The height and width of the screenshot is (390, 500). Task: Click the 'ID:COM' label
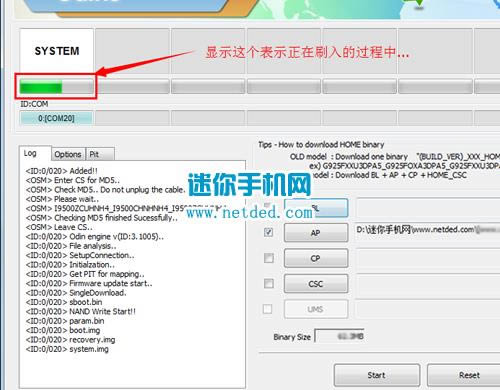(x=34, y=104)
